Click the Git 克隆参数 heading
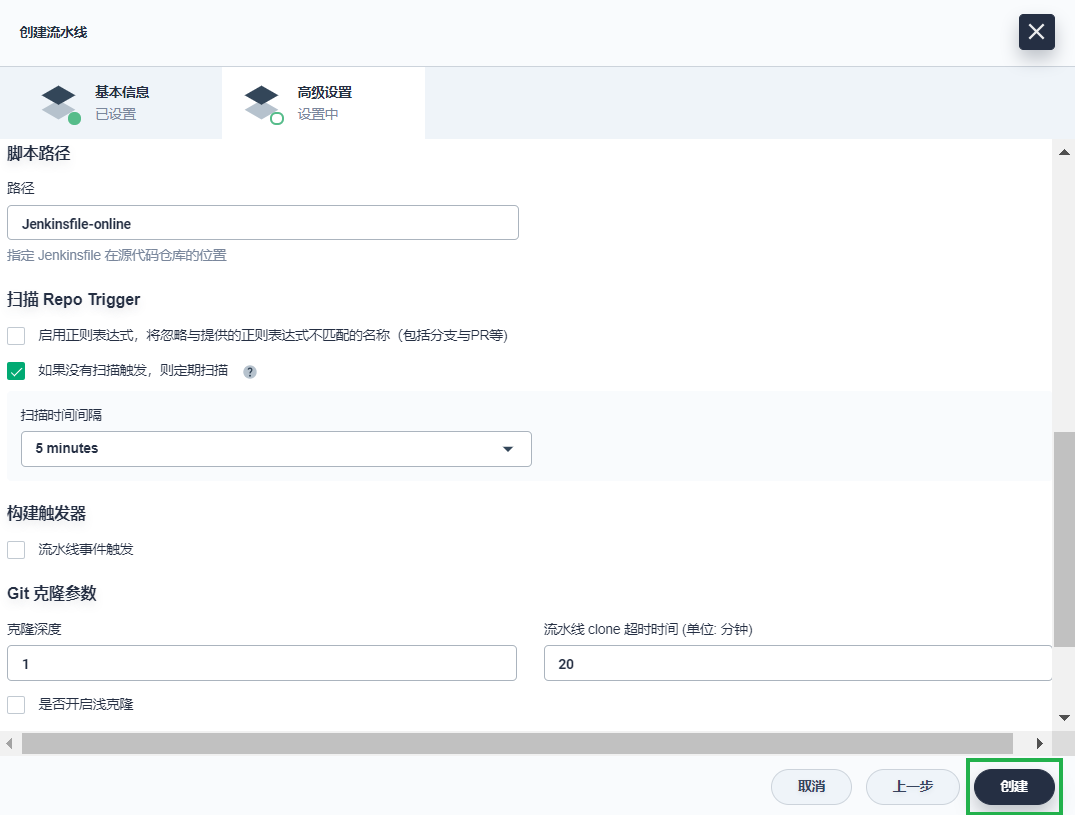Viewport: 1075px width, 815px height. click(51, 594)
